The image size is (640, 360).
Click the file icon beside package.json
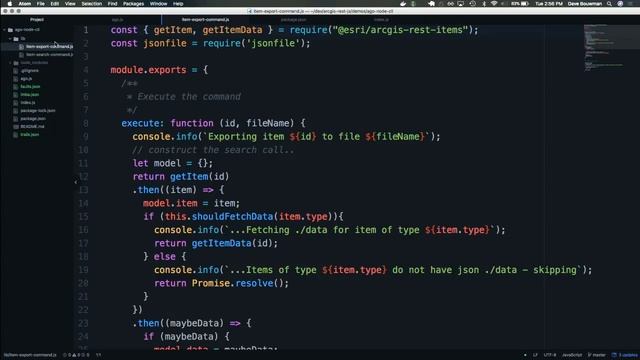click(x=16, y=118)
